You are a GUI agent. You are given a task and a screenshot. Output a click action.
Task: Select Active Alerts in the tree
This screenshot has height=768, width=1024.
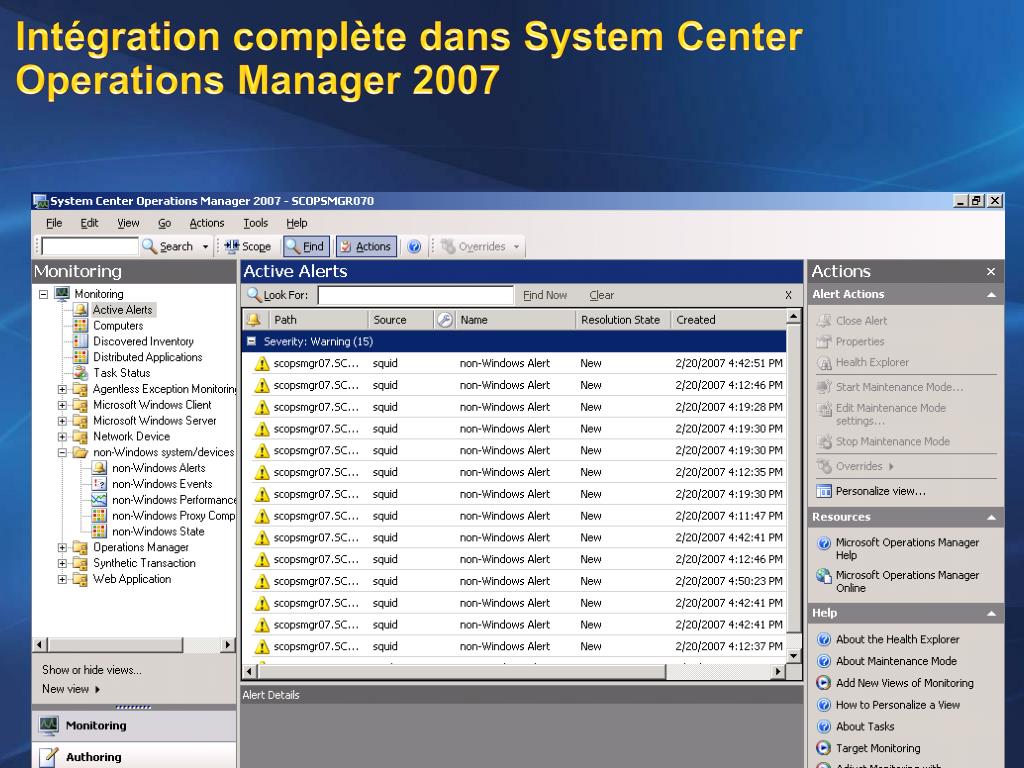[122, 310]
